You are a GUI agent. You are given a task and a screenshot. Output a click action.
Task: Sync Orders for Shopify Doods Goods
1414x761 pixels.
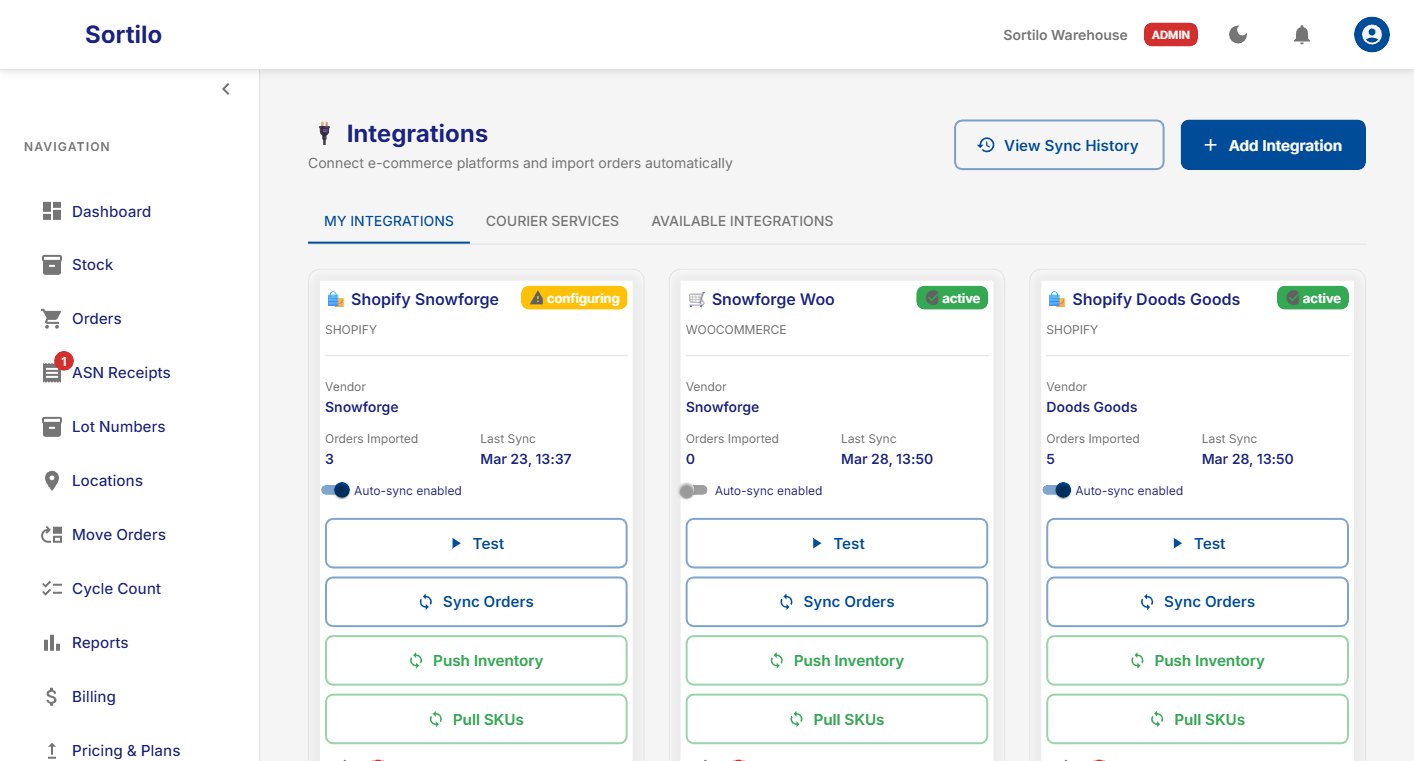tap(1197, 602)
